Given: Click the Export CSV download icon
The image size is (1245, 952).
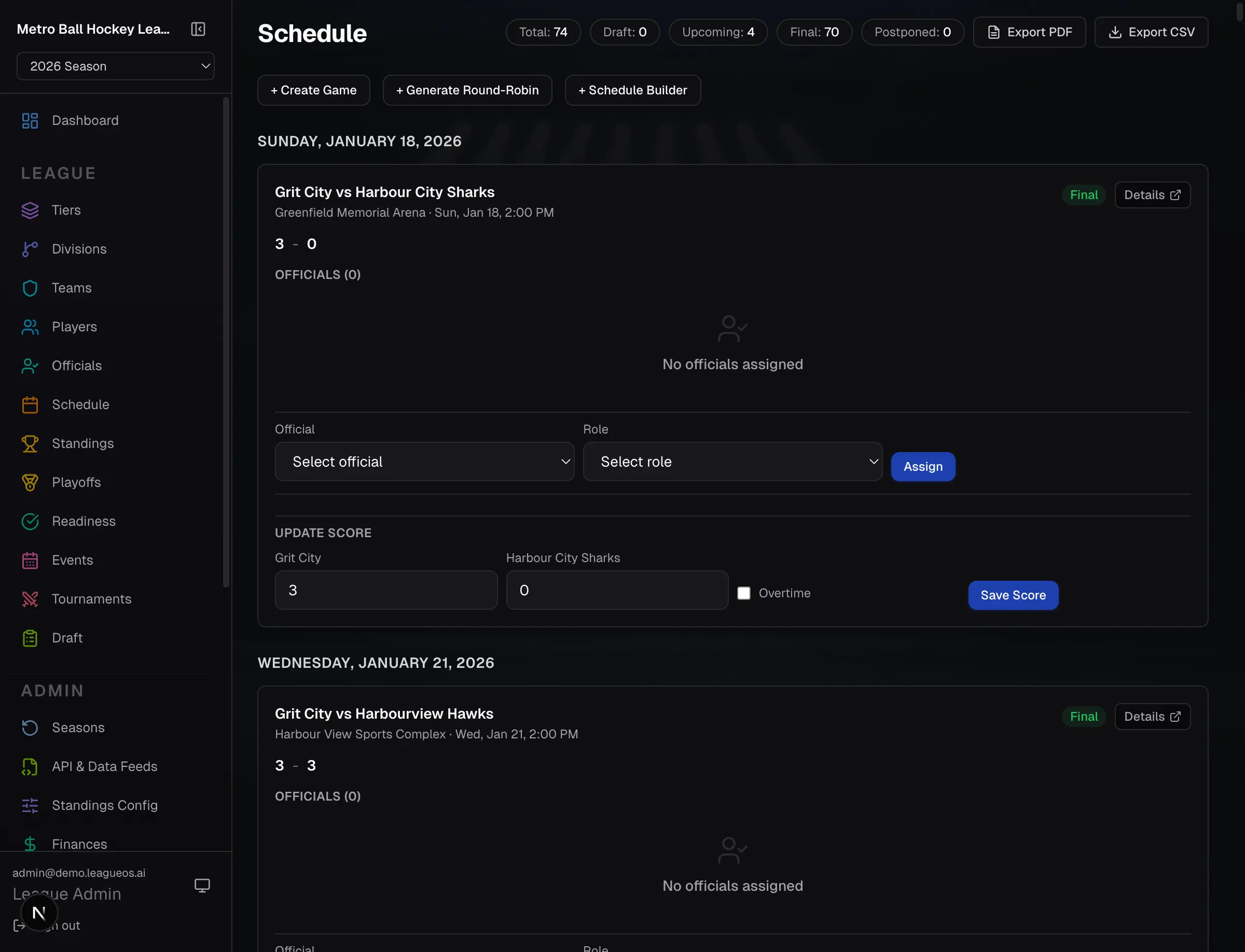Looking at the screenshot, I should (1116, 32).
